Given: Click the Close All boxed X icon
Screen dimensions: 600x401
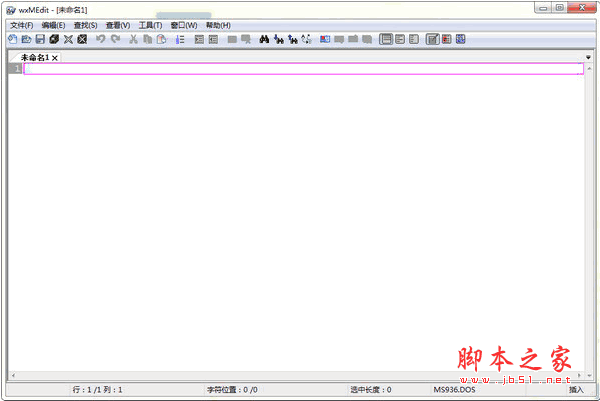Looking at the screenshot, I should point(82,39).
